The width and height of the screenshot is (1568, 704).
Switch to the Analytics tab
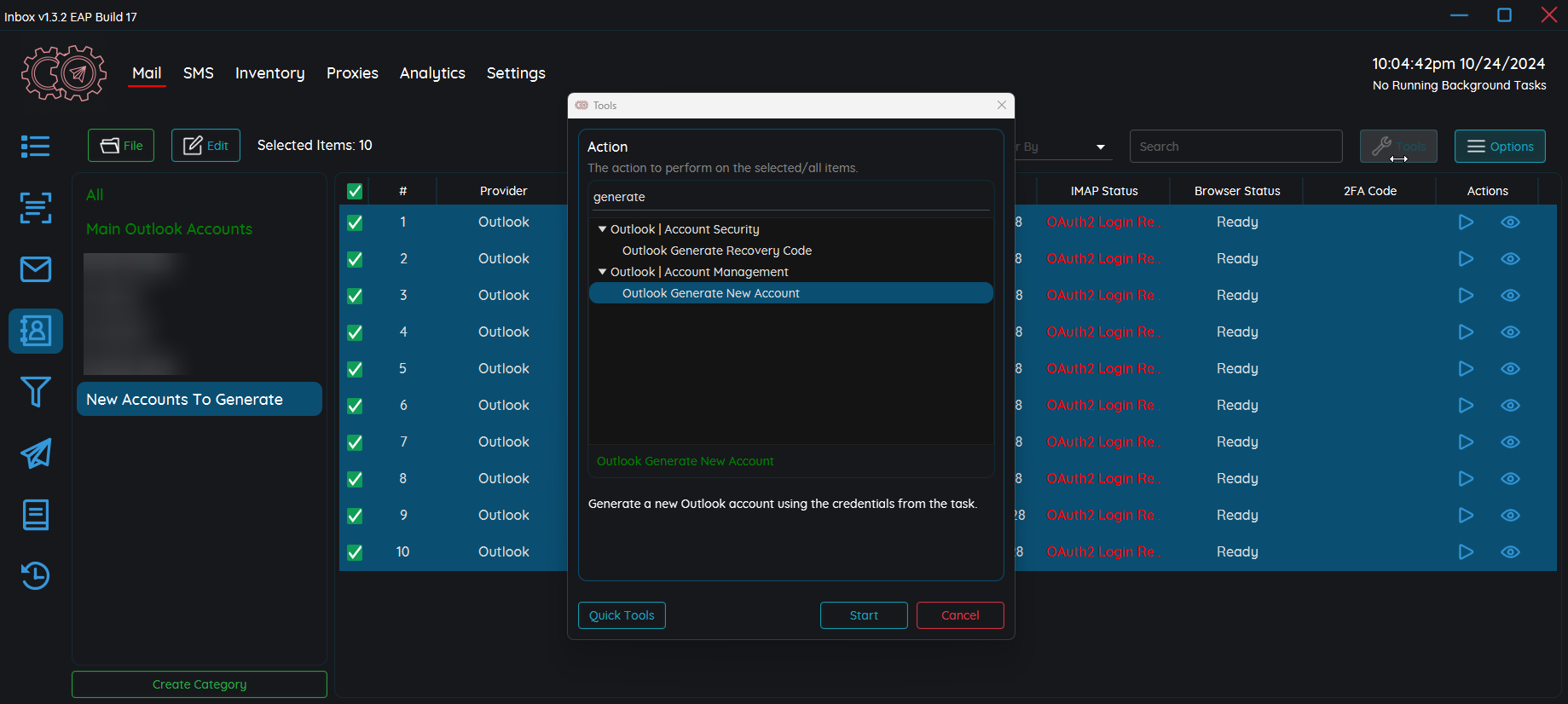click(x=432, y=73)
